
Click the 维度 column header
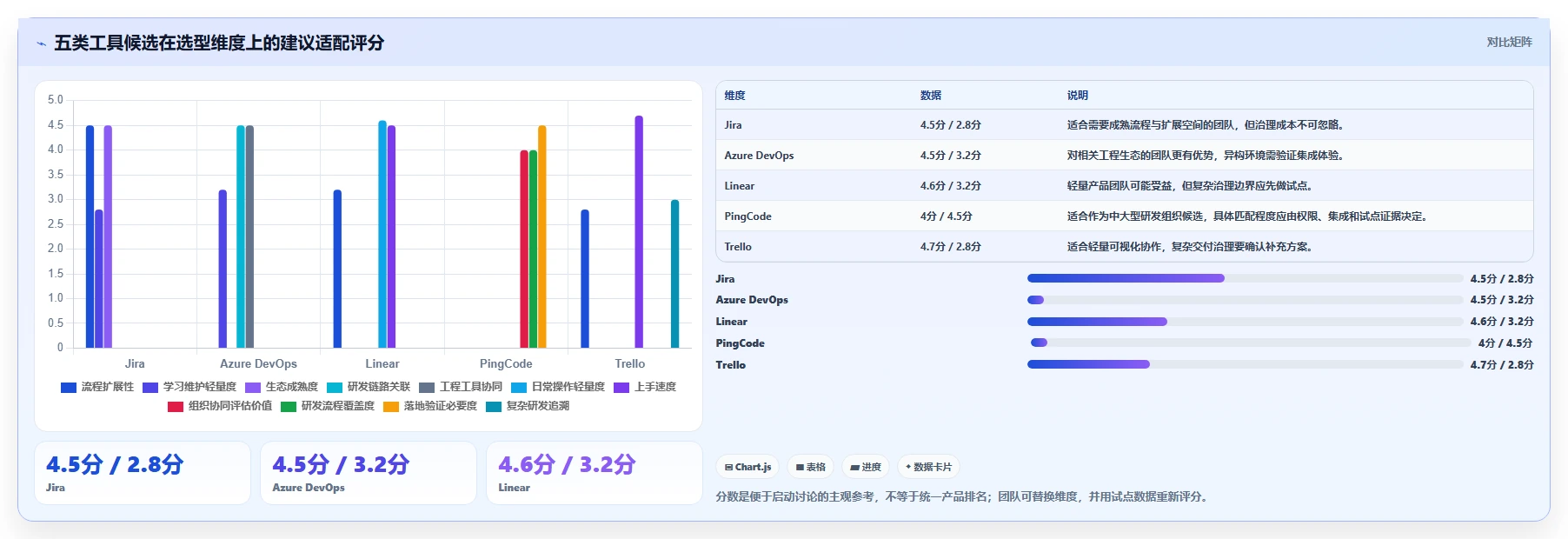(734, 96)
